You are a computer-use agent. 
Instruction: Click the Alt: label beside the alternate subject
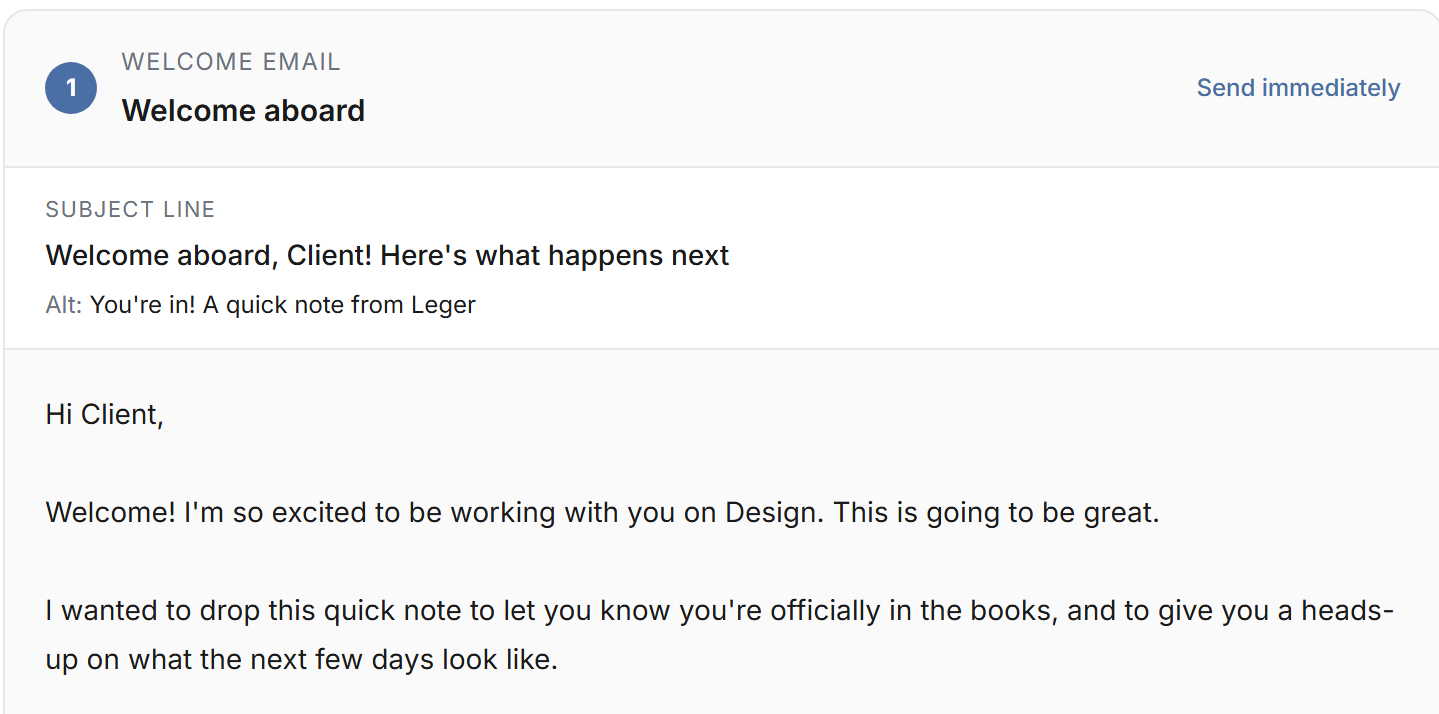(63, 305)
